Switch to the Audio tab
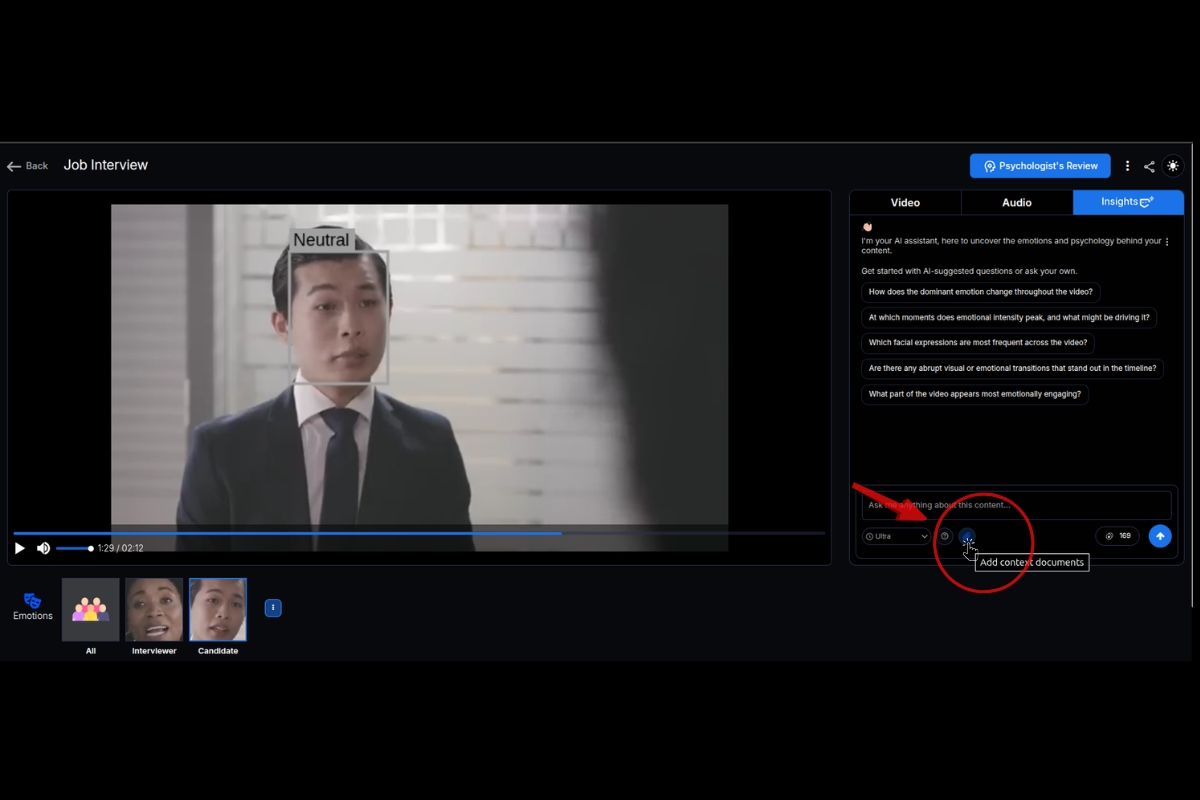The image size is (1200, 800). coord(1017,202)
